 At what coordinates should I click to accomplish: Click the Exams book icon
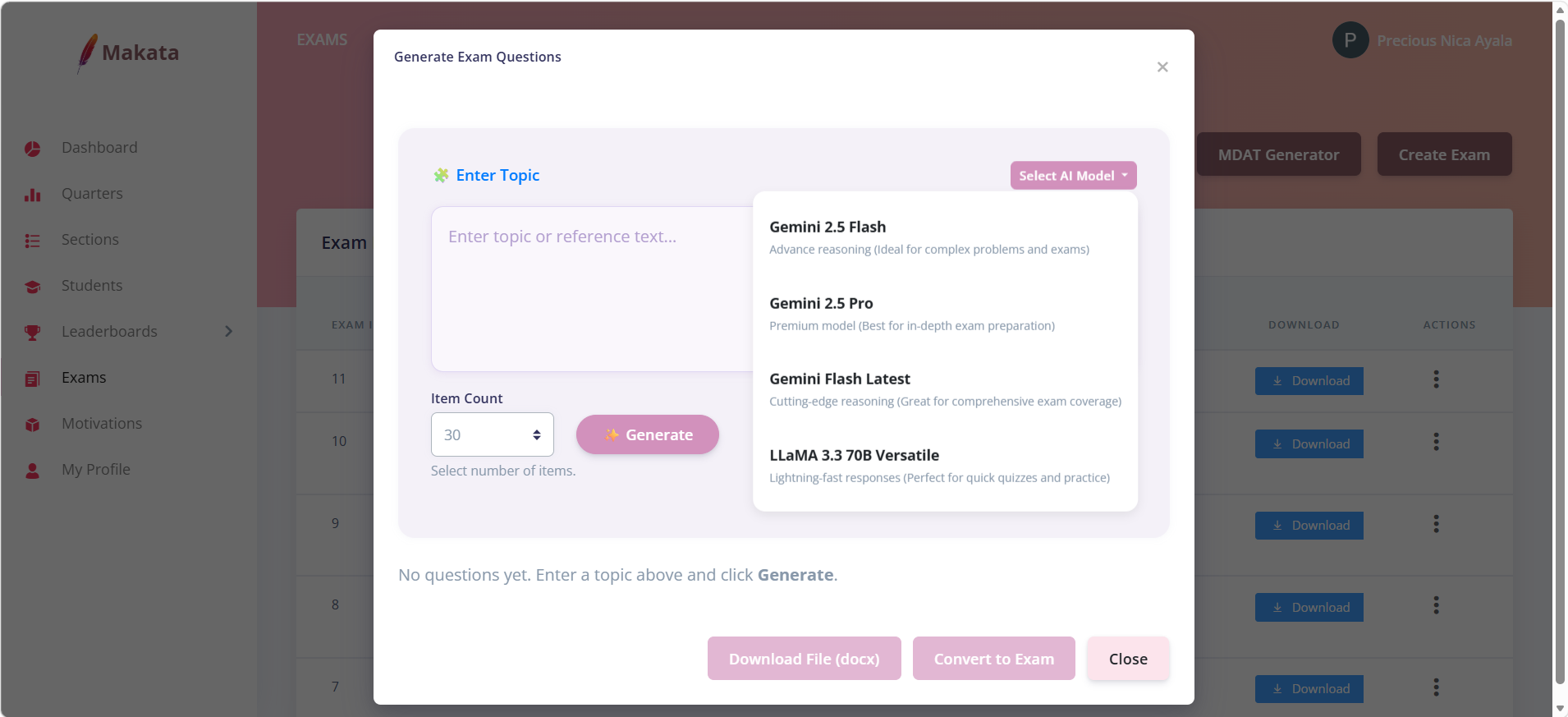coord(33,379)
